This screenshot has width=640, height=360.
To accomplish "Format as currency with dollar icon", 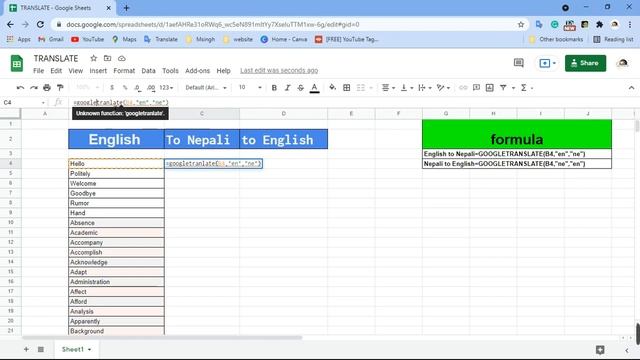I will click(x=112, y=88).
